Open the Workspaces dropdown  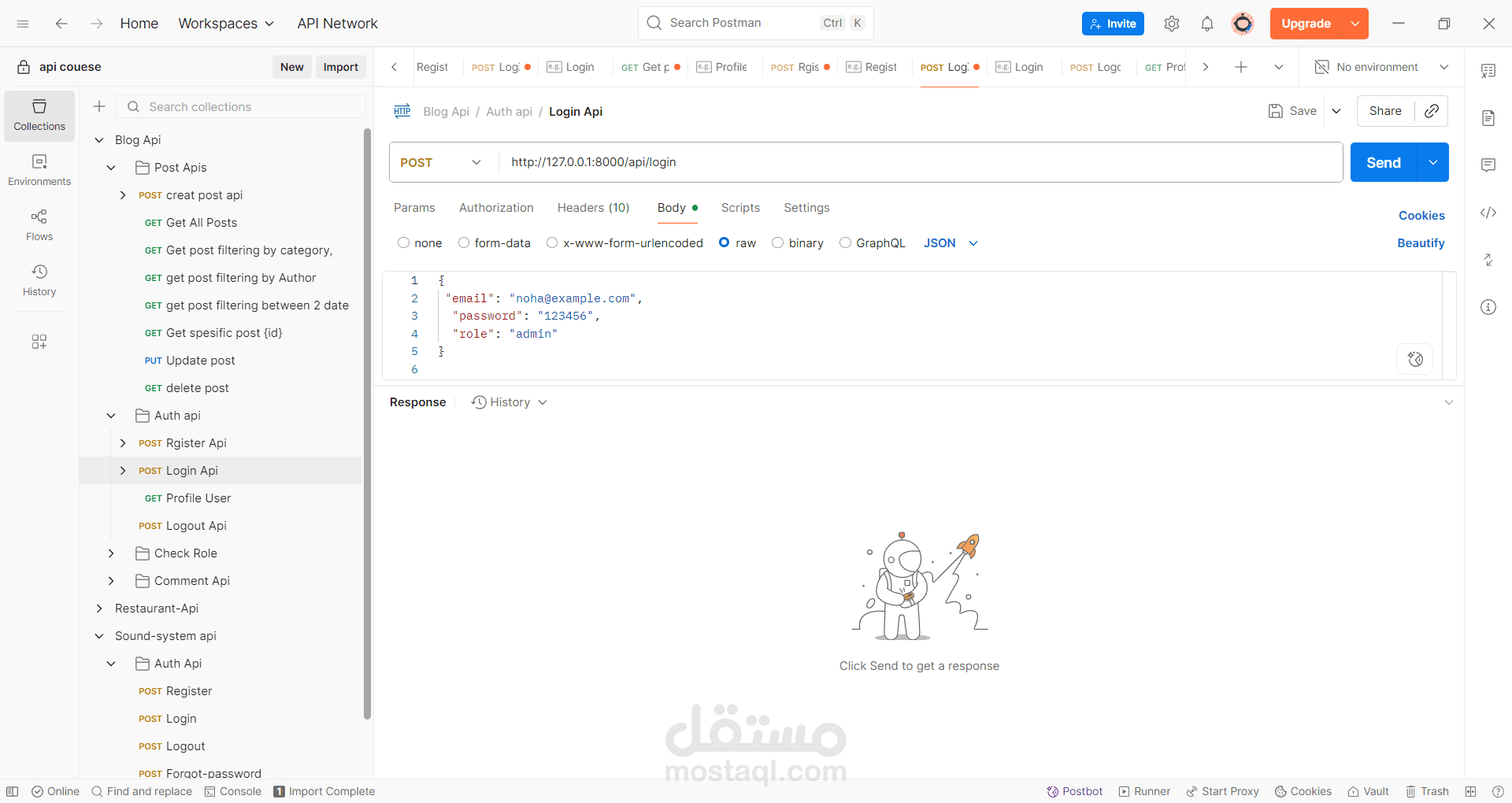coord(226,24)
